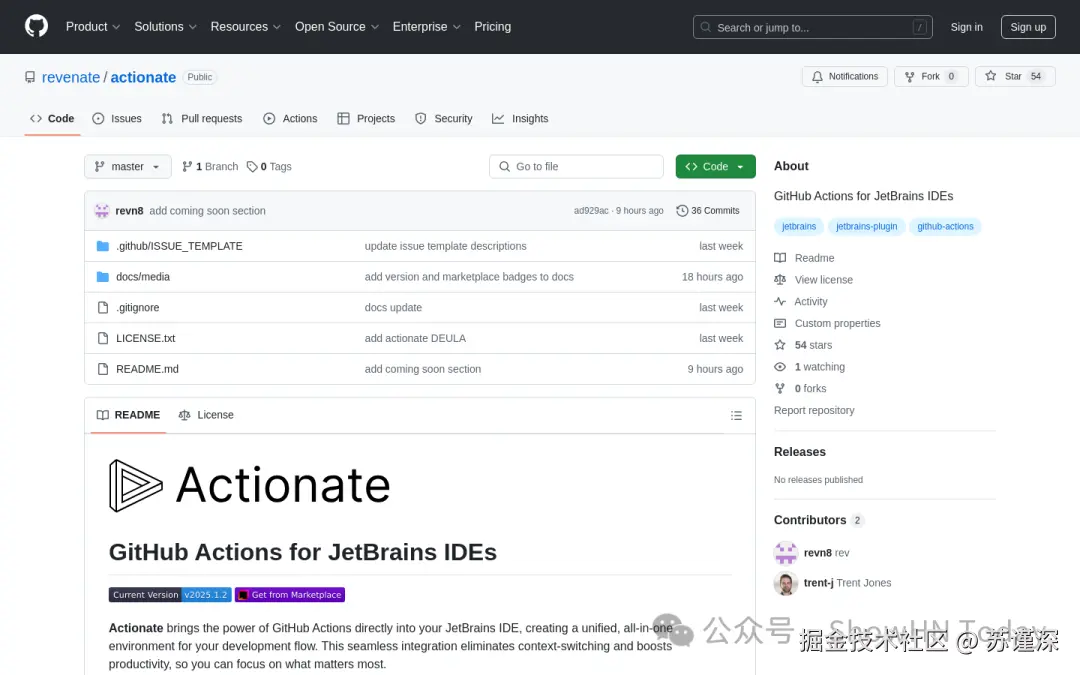Click the bell icon in Notifications
The width and height of the screenshot is (1080, 675).
[x=817, y=76]
